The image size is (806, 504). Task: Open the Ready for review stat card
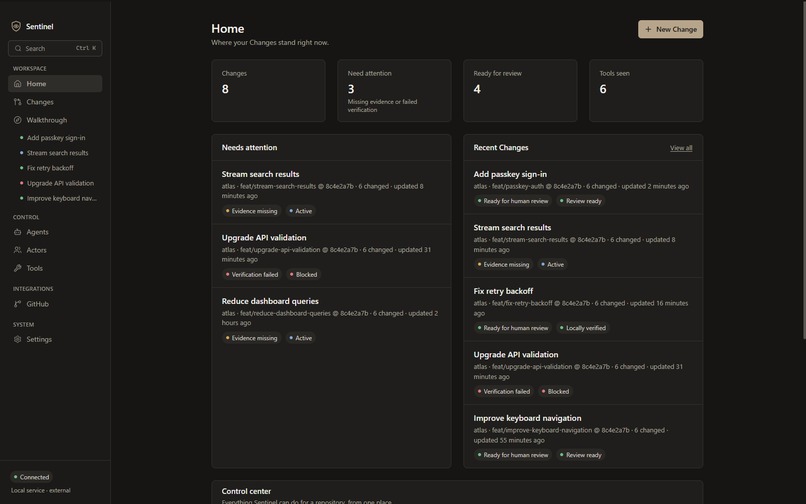coord(520,91)
